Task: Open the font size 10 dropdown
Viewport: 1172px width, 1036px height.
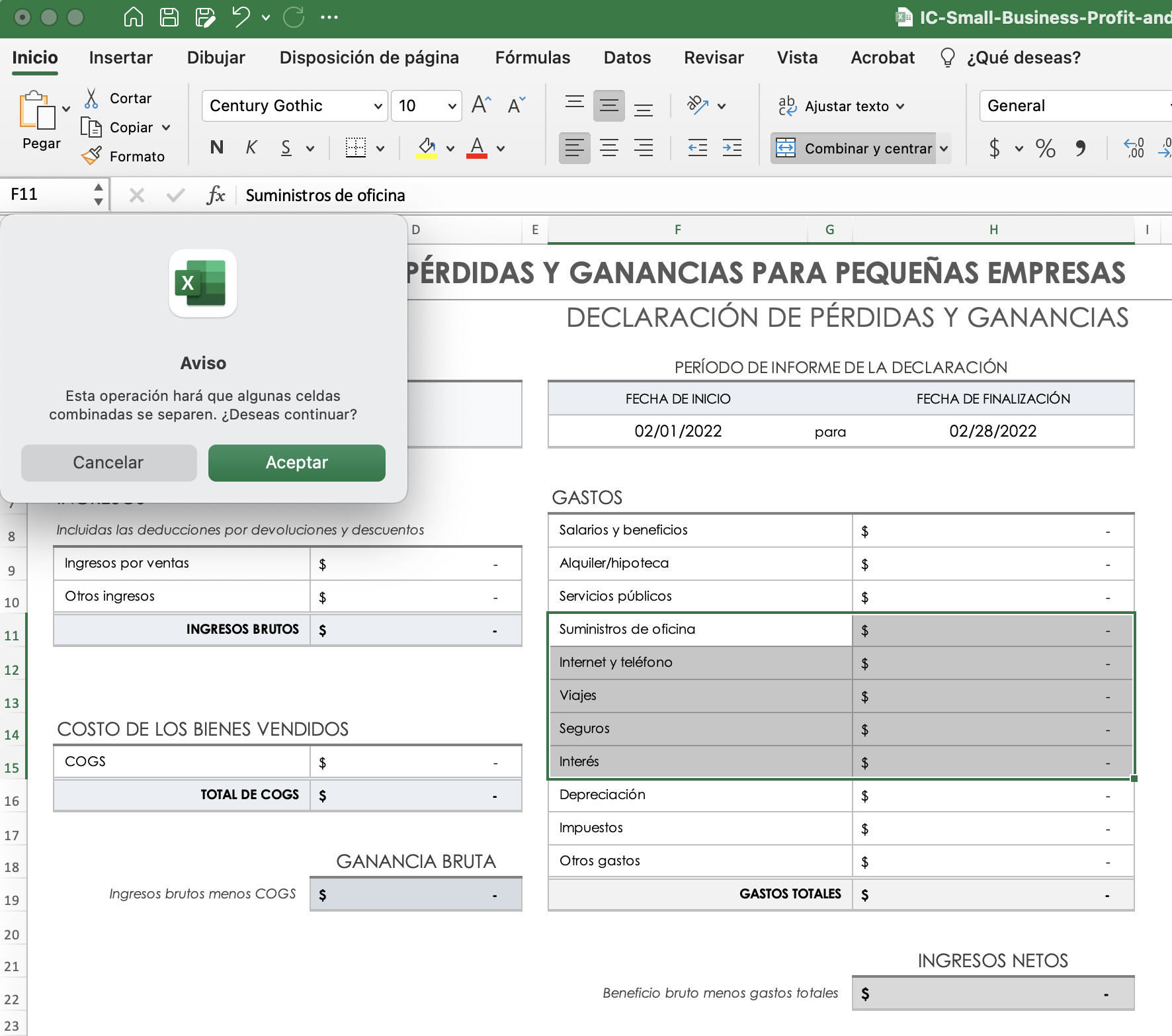Action: tap(452, 106)
